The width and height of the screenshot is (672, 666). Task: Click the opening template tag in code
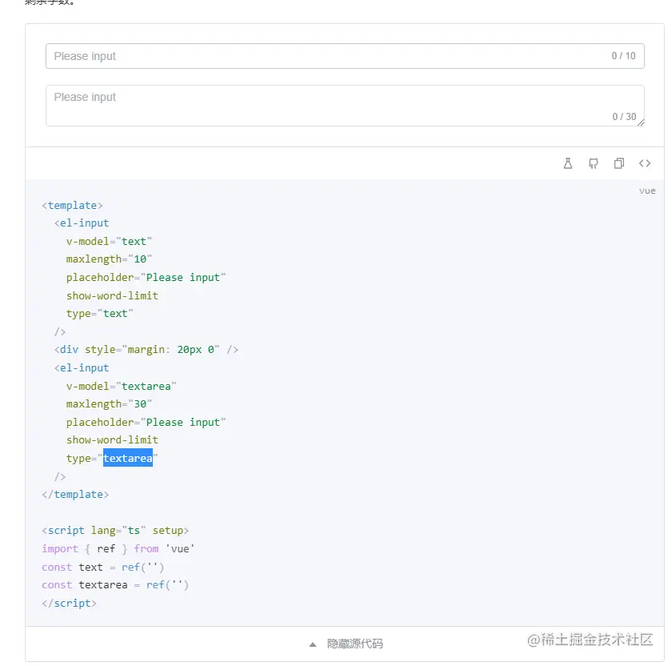point(72,205)
